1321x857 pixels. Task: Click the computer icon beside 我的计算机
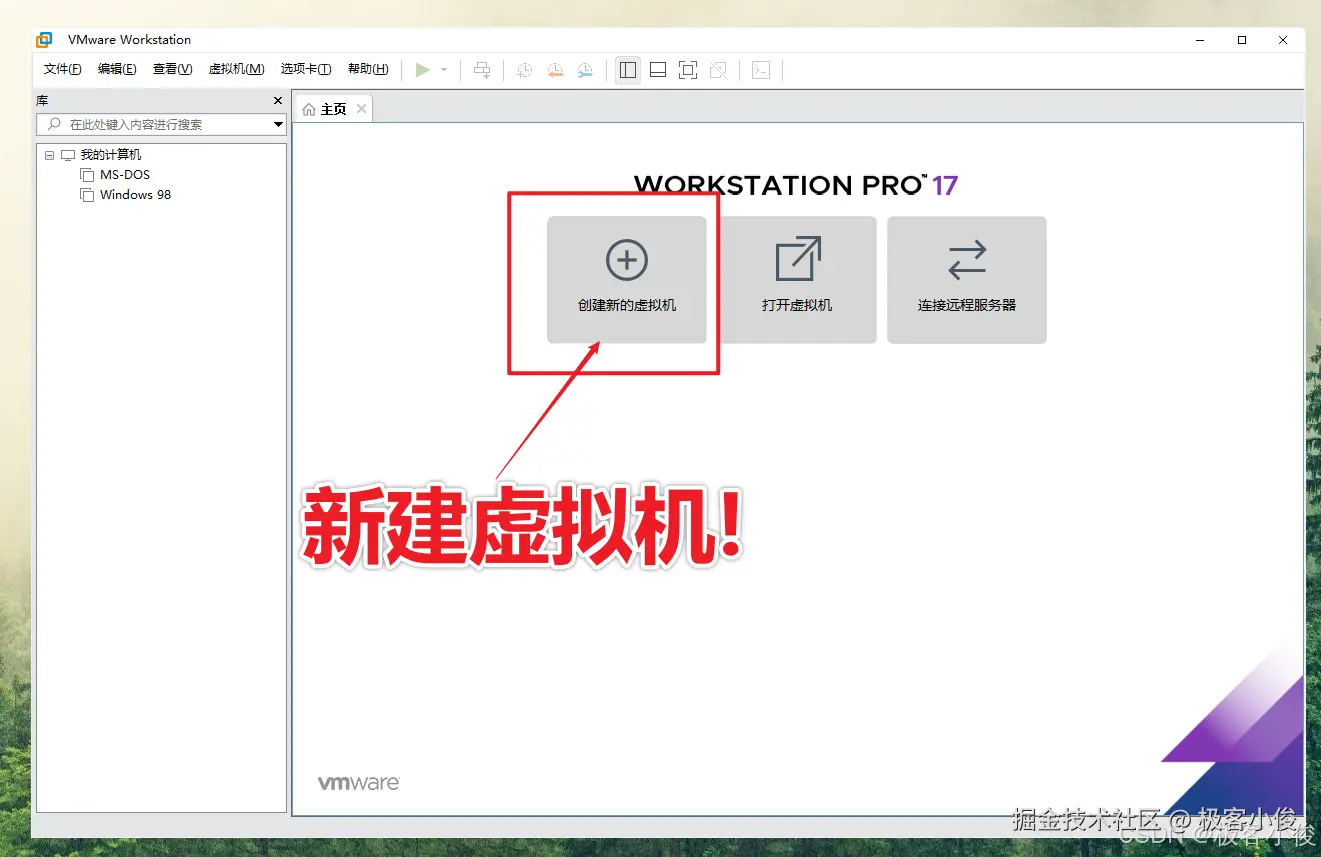(68, 155)
